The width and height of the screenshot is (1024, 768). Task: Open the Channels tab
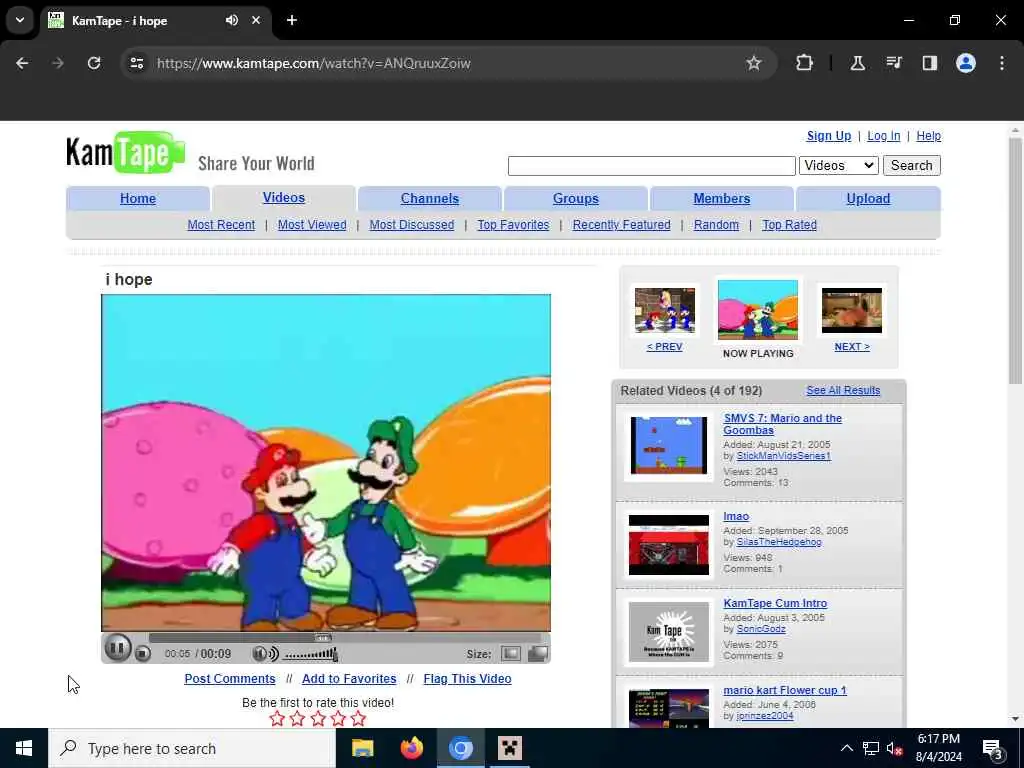(x=430, y=199)
